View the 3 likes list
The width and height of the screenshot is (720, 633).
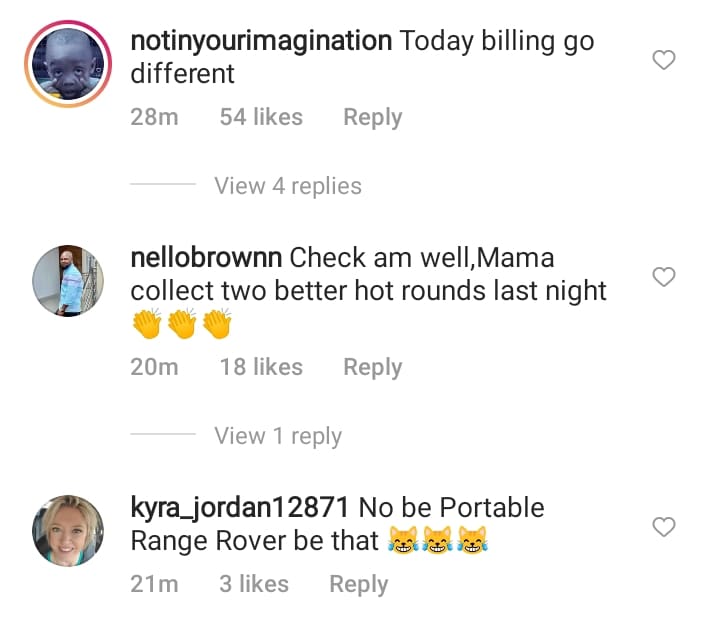point(254,584)
